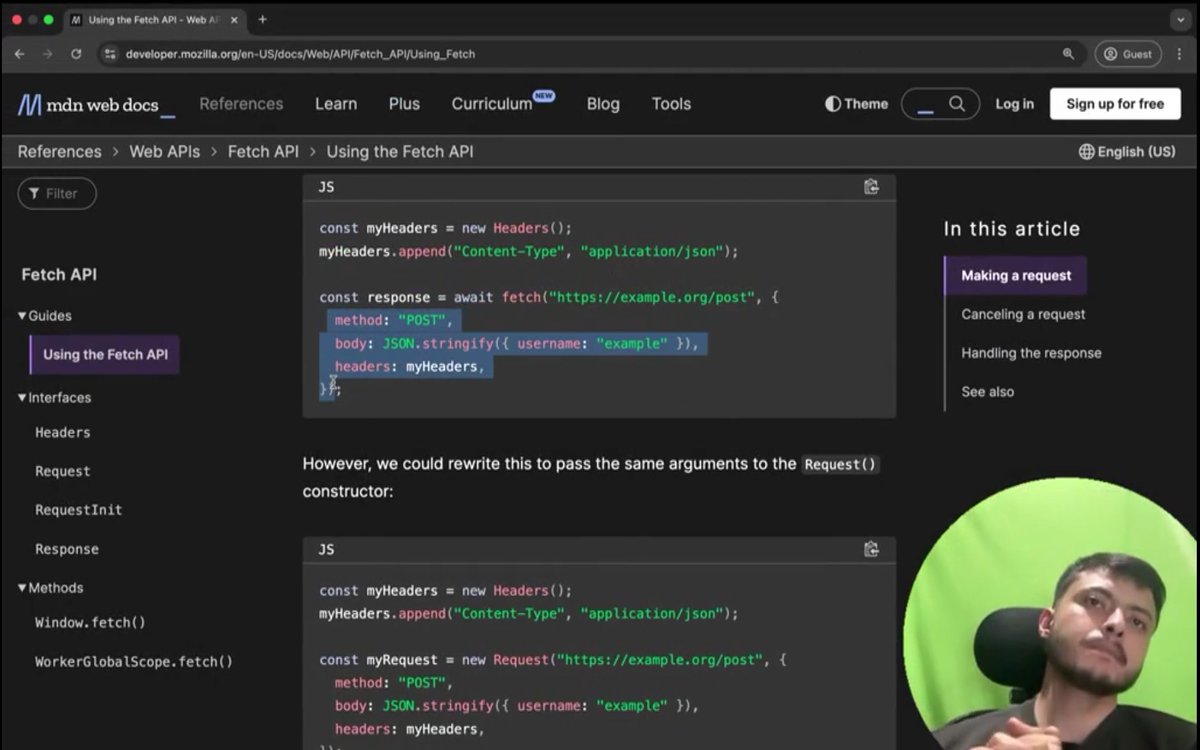This screenshot has height=750, width=1200.
Task: Open the Plus menu
Action: coord(404,104)
